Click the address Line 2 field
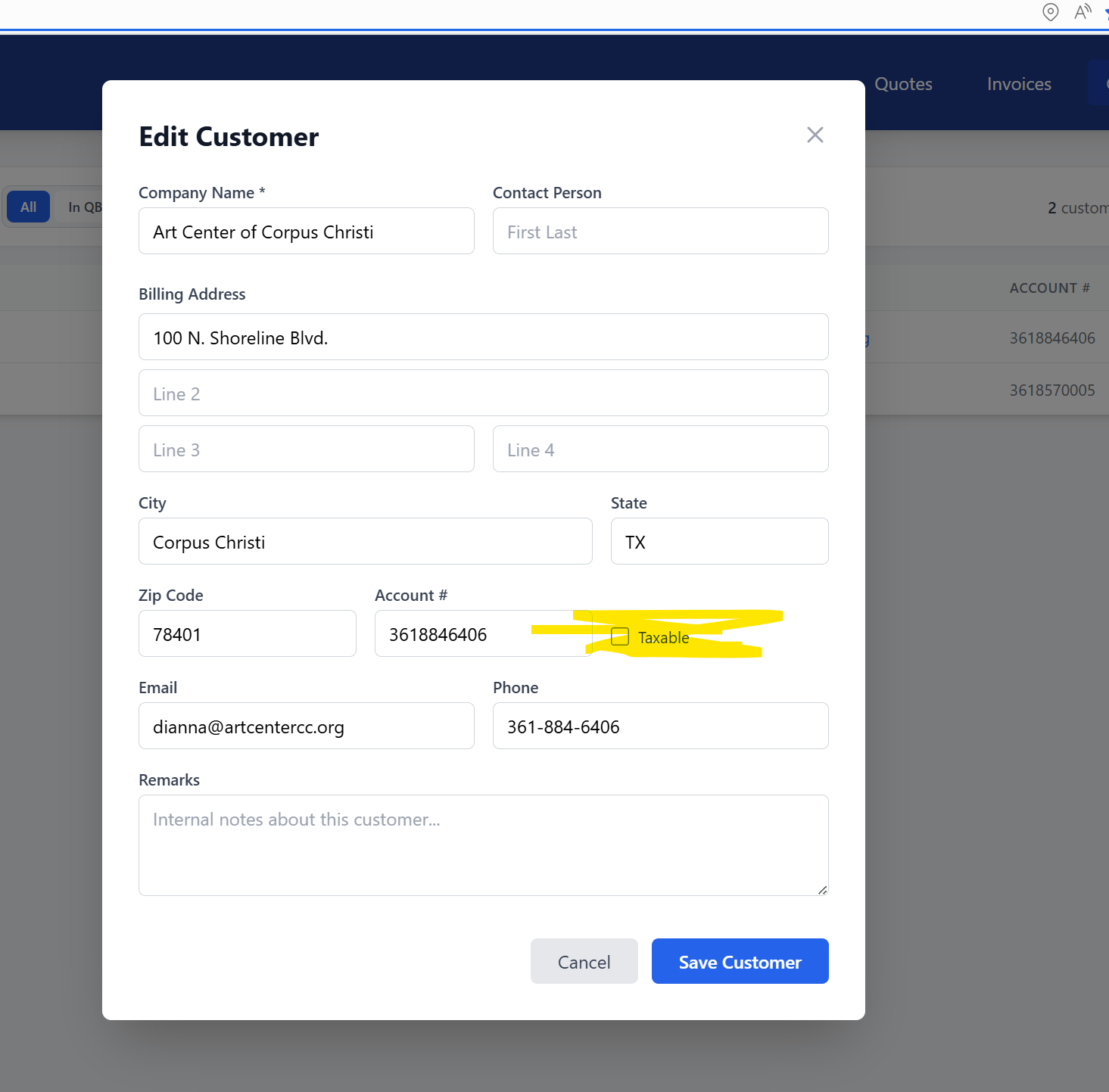Screen dimensions: 1109x1092 pyautogui.click(x=483, y=394)
